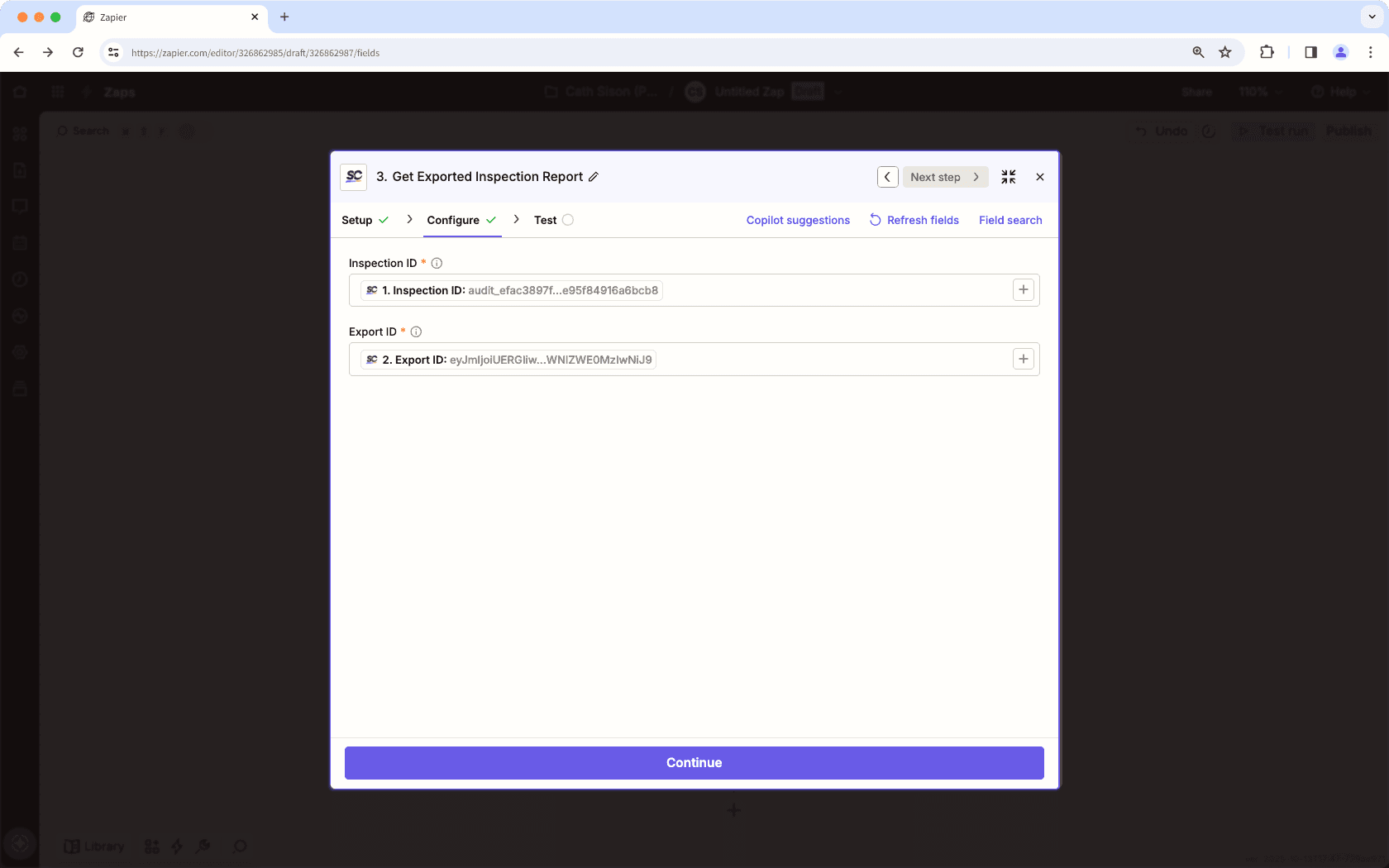Click the Refresh fields icon

[x=875, y=220]
